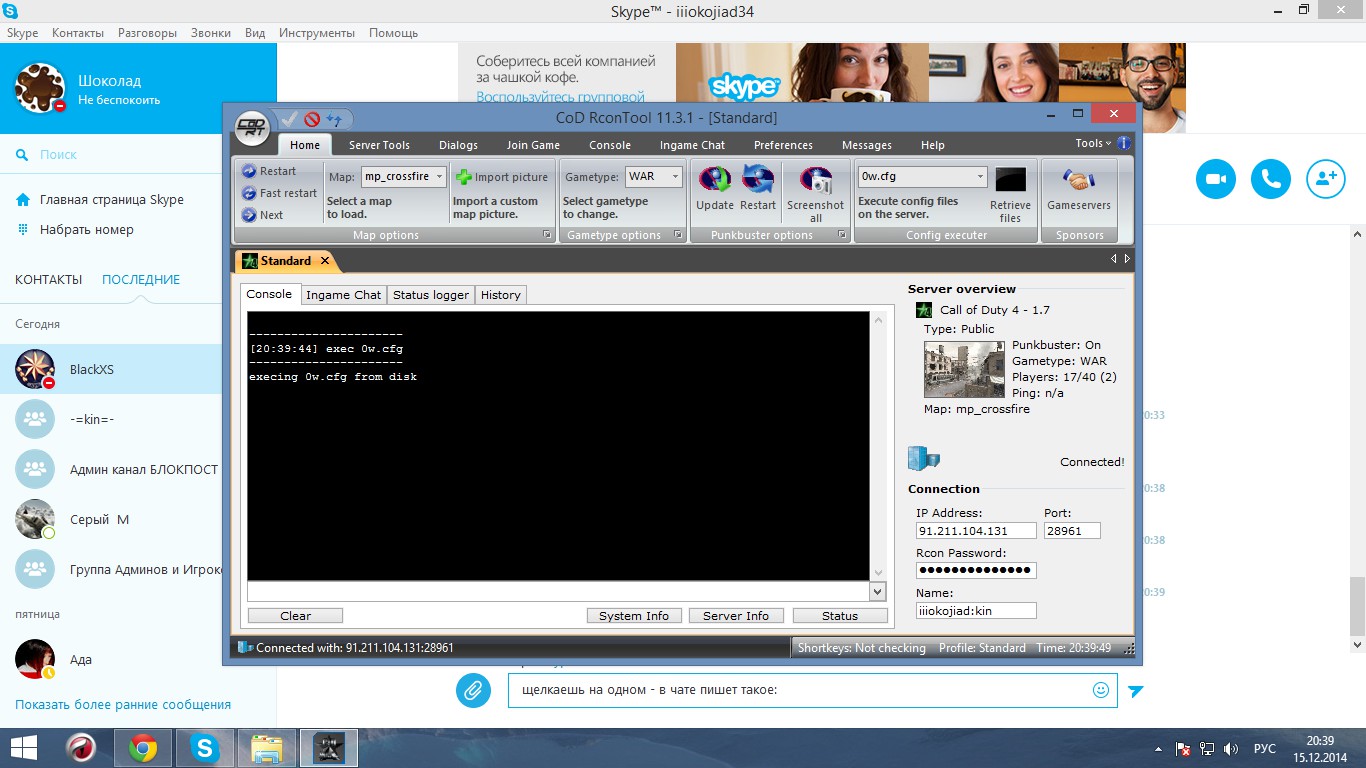Image resolution: width=1366 pixels, height=768 pixels.
Task: Click the Restart map icon in Map options
Action: pyautogui.click(x=249, y=171)
